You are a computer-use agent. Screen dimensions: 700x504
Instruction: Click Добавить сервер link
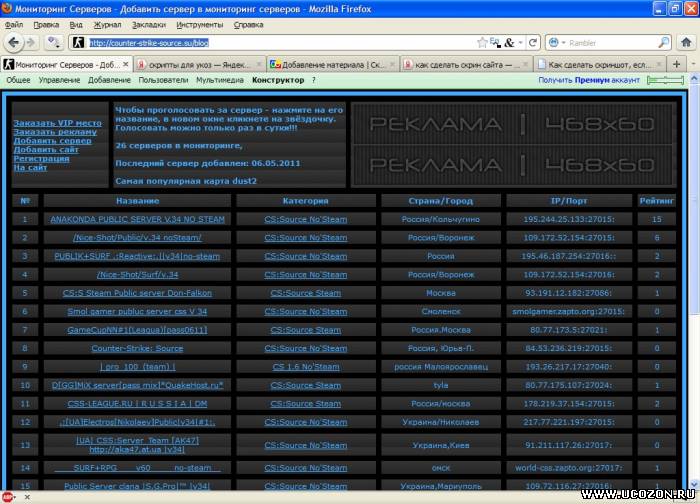tap(52, 141)
